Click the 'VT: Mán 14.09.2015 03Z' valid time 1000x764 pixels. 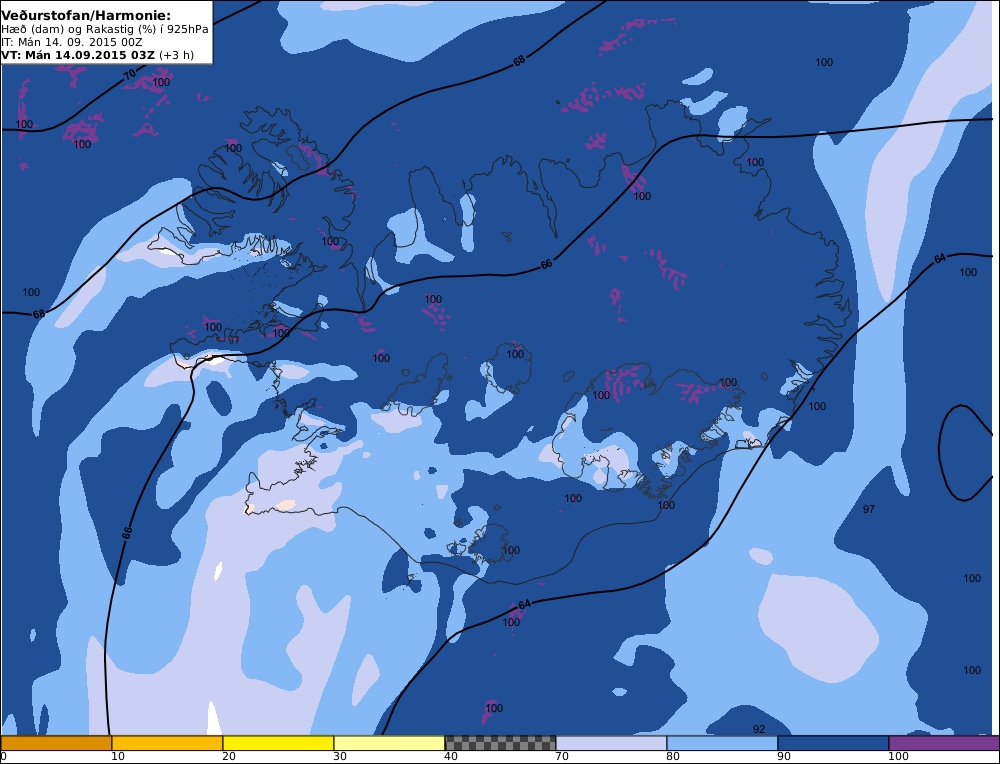[78, 55]
